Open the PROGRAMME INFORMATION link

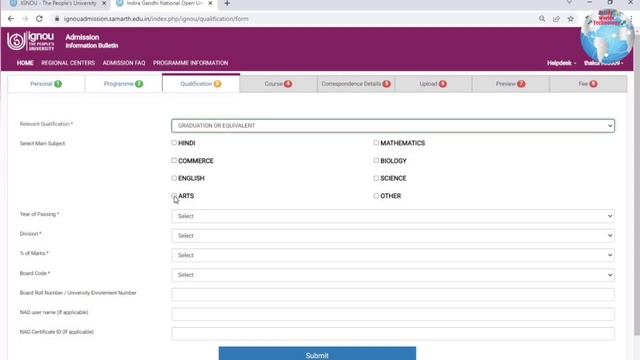pyautogui.click(x=191, y=63)
